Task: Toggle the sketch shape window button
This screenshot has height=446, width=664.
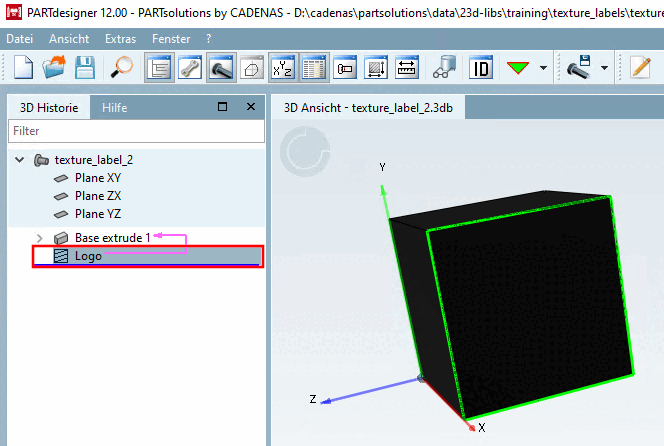Action: click(252, 67)
